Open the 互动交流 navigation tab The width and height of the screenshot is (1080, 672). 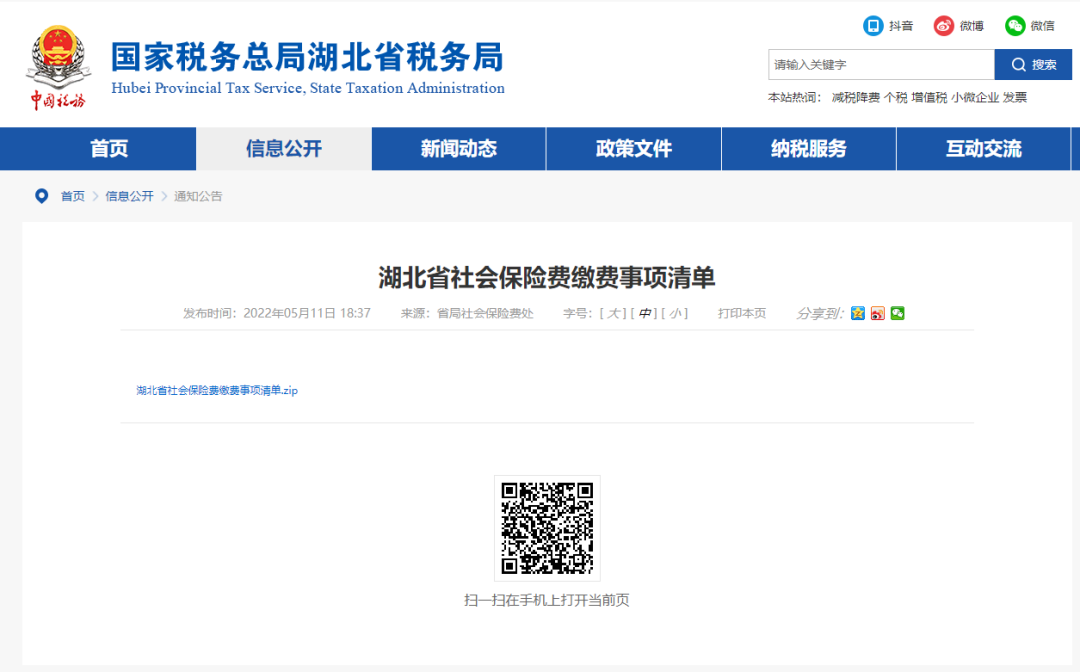coord(984,149)
